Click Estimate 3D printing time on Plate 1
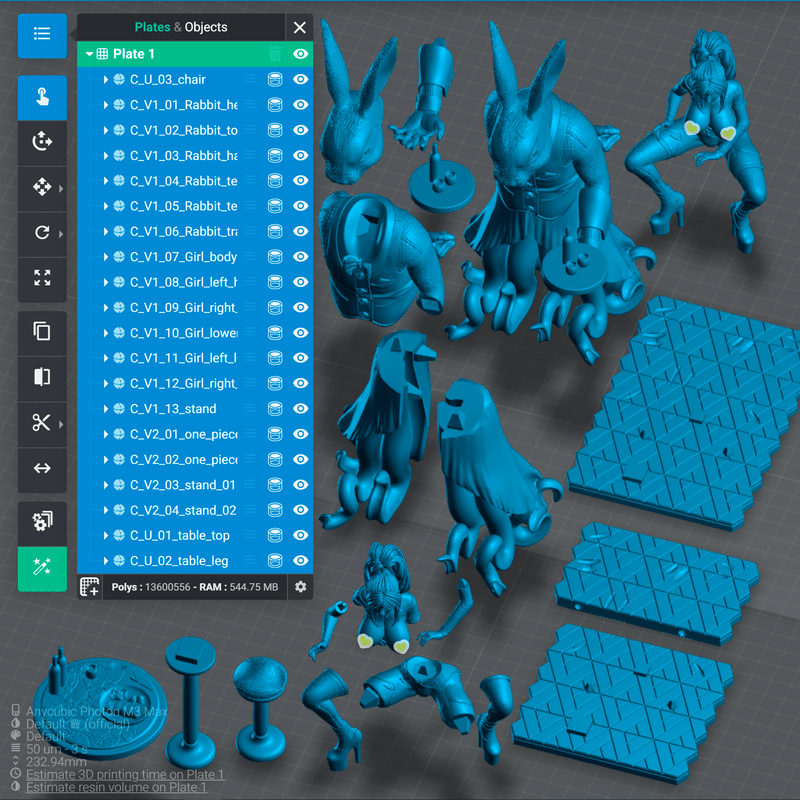Screen dimensions: 800x800 pyautogui.click(x=125, y=775)
